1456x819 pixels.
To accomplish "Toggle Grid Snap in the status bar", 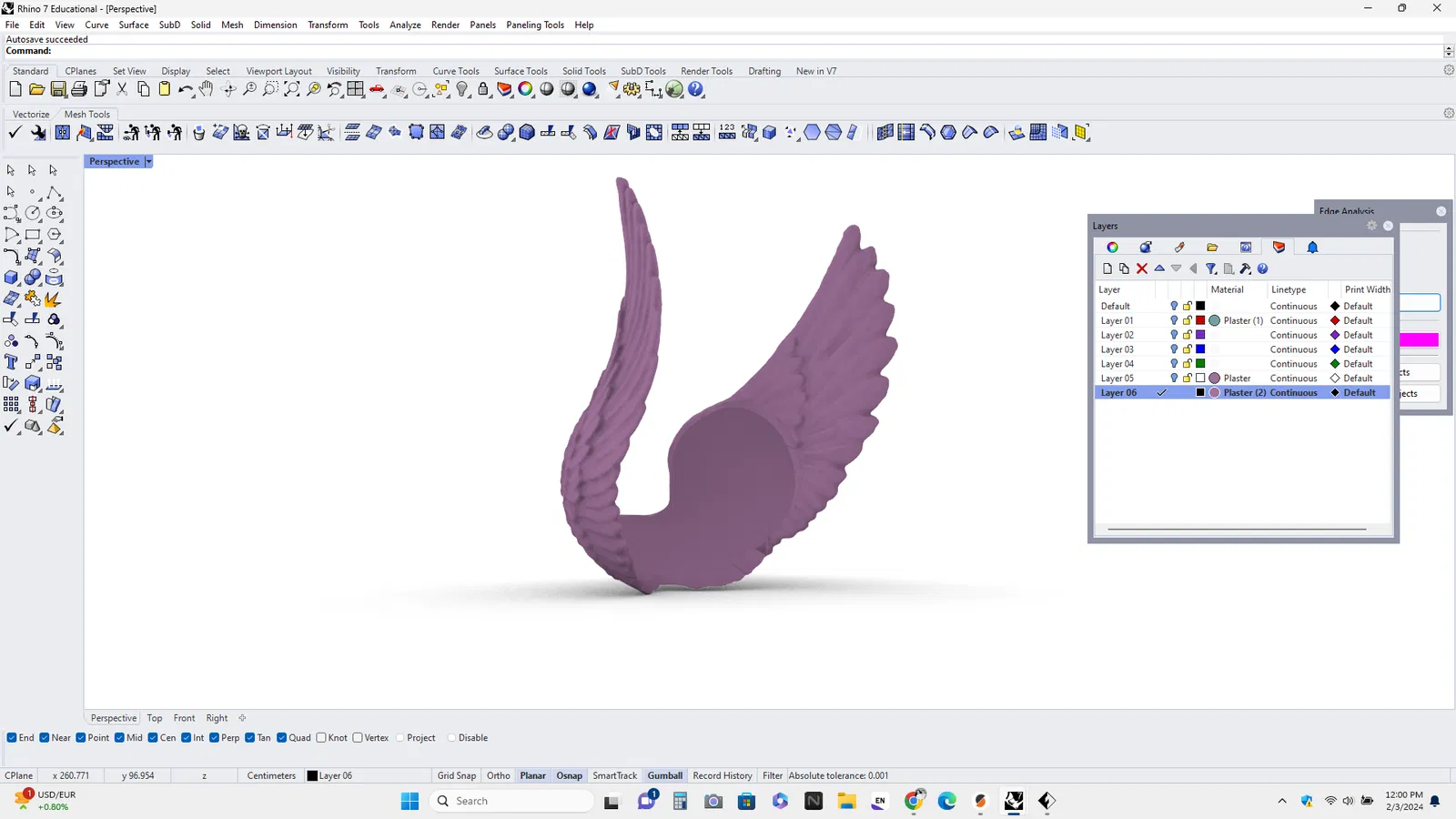I will click(457, 776).
